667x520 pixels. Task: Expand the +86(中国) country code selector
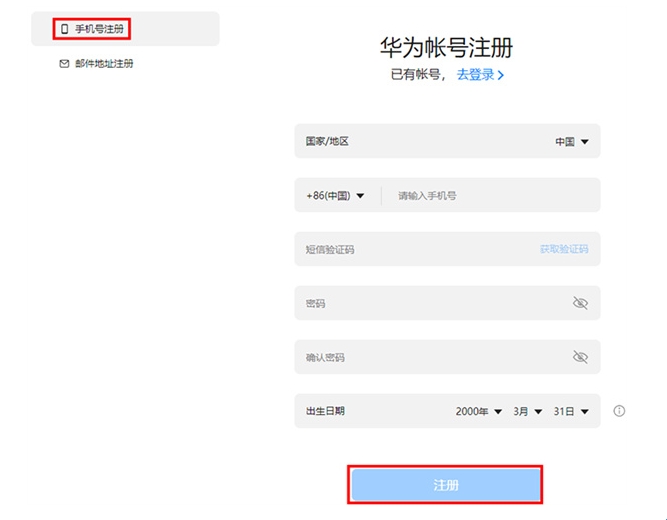coord(336,196)
